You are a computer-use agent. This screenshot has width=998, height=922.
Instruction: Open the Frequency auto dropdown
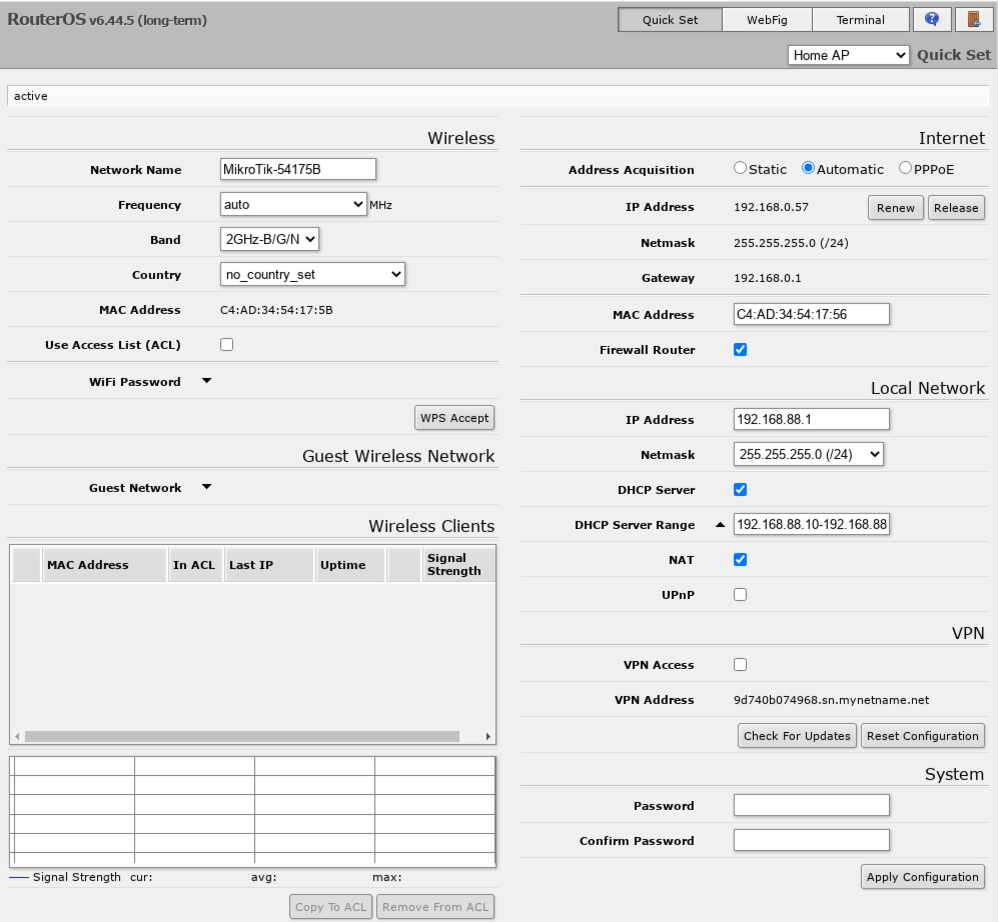pyautogui.click(x=293, y=204)
